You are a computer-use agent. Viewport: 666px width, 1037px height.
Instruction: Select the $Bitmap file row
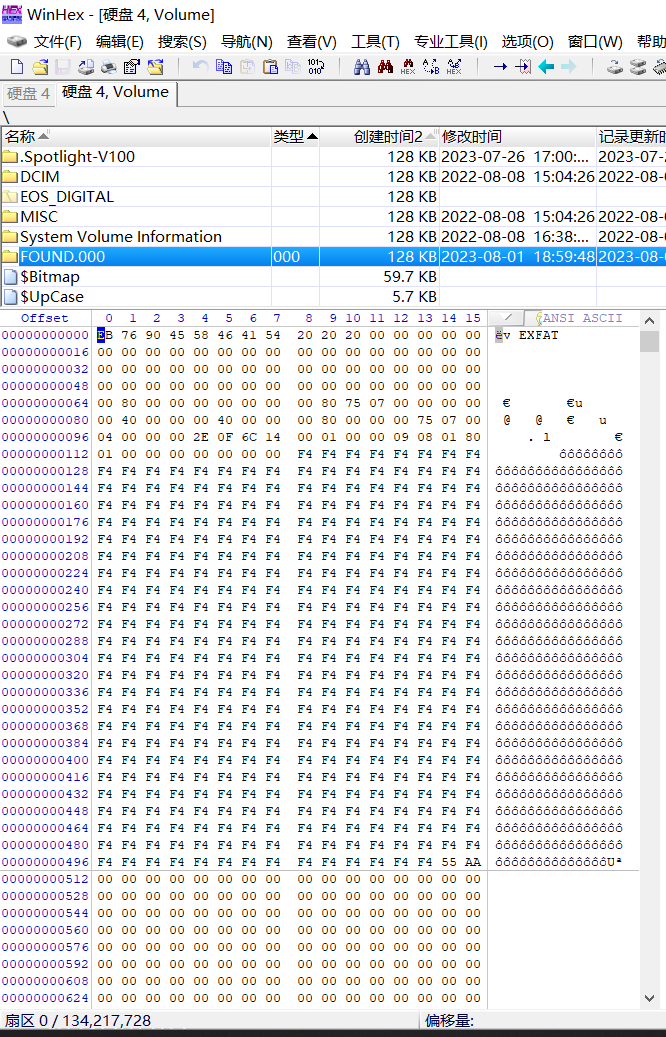pyautogui.click(x=333, y=276)
